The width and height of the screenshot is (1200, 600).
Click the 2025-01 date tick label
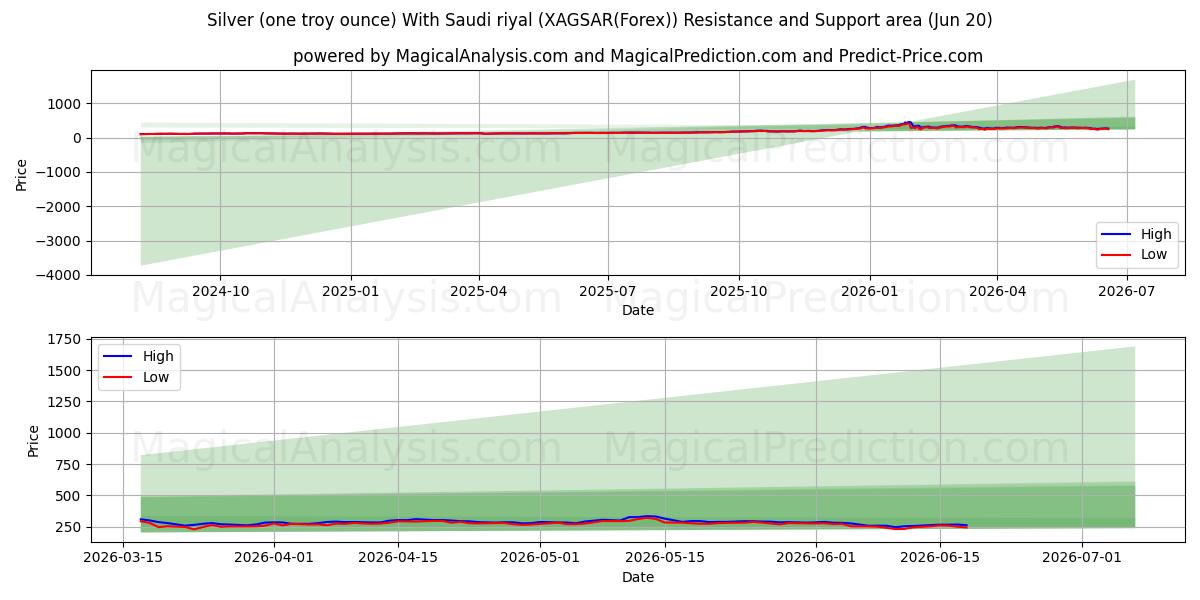point(351,290)
